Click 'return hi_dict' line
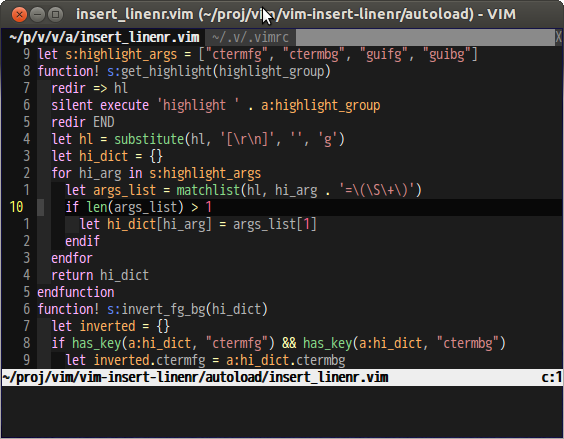564x439 pixels. [x=100, y=275]
